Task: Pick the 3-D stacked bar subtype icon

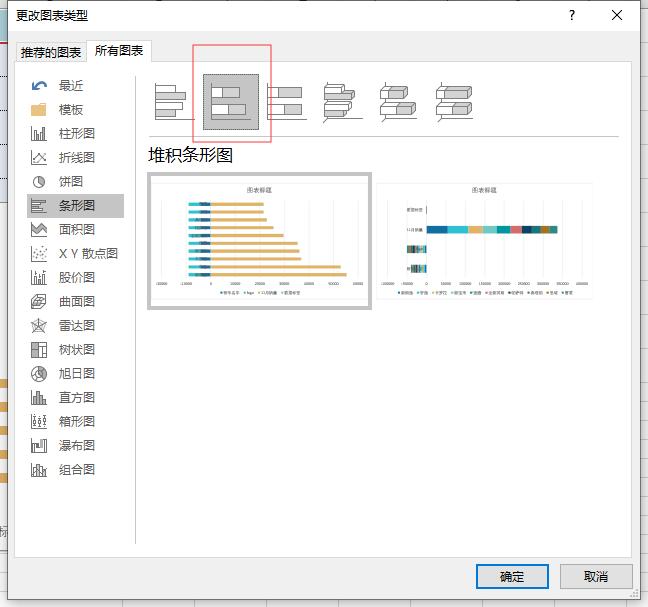Action: click(398, 102)
